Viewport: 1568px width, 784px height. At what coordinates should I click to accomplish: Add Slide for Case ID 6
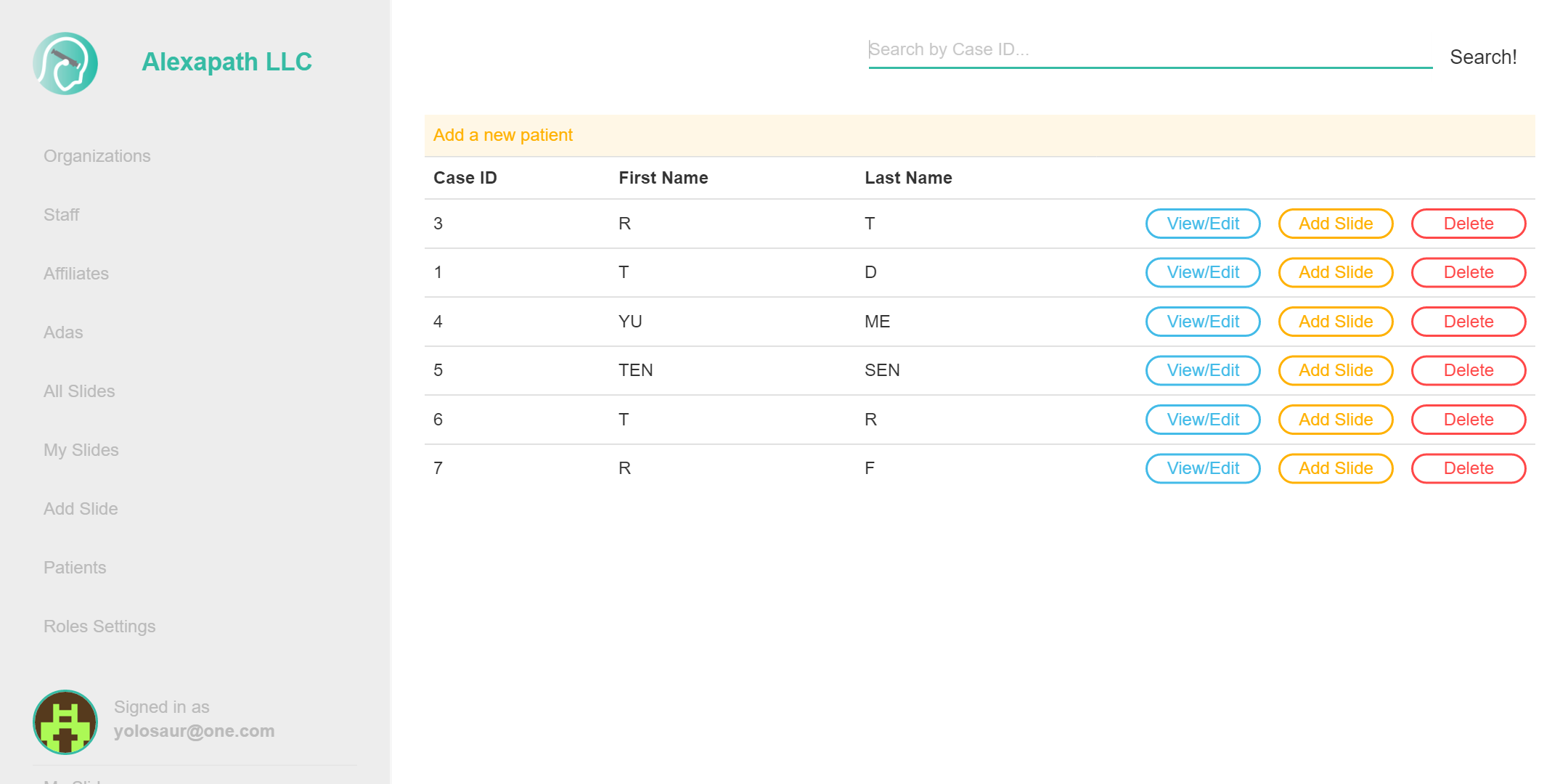[1335, 420]
